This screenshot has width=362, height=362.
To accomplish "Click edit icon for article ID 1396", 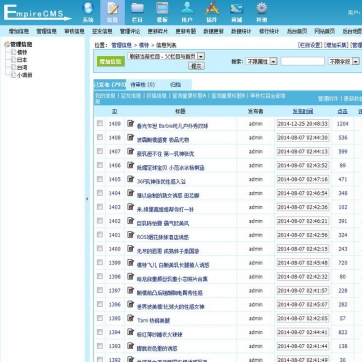I will click(x=130, y=304).
